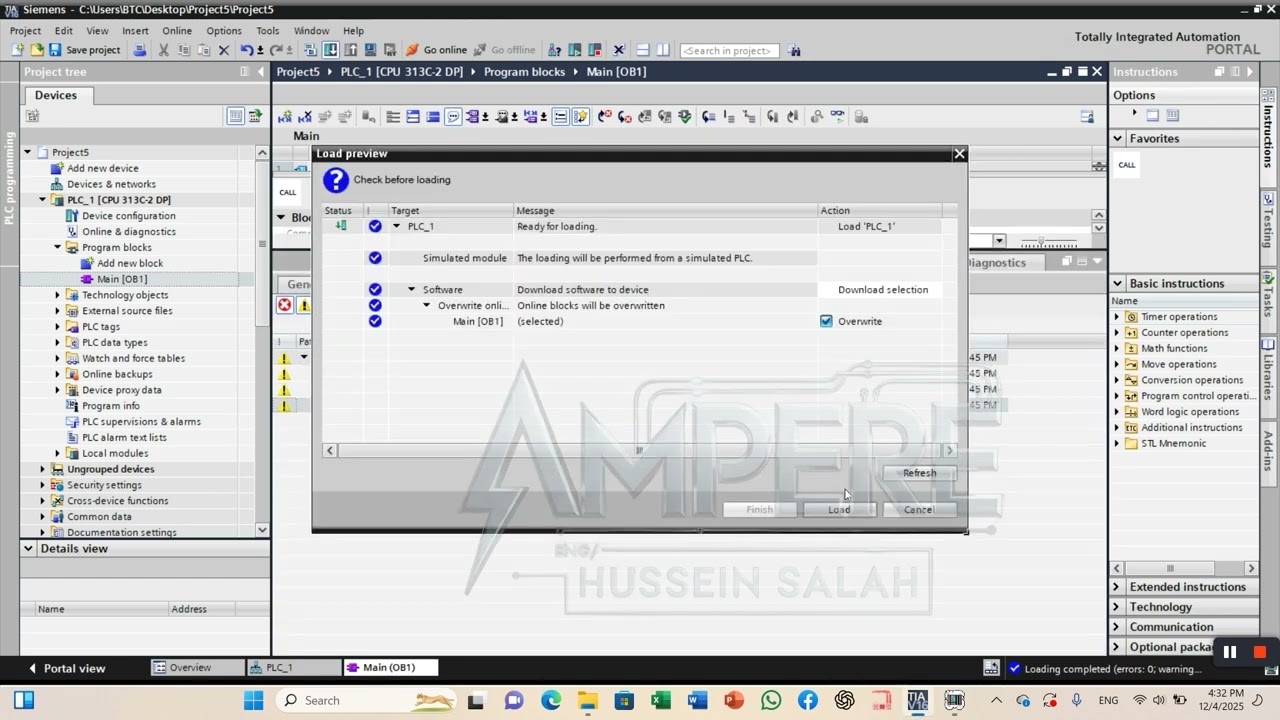Click the Insert network icon in editor toolbar
Viewport: 1280px width, 720px height.
coord(284,117)
